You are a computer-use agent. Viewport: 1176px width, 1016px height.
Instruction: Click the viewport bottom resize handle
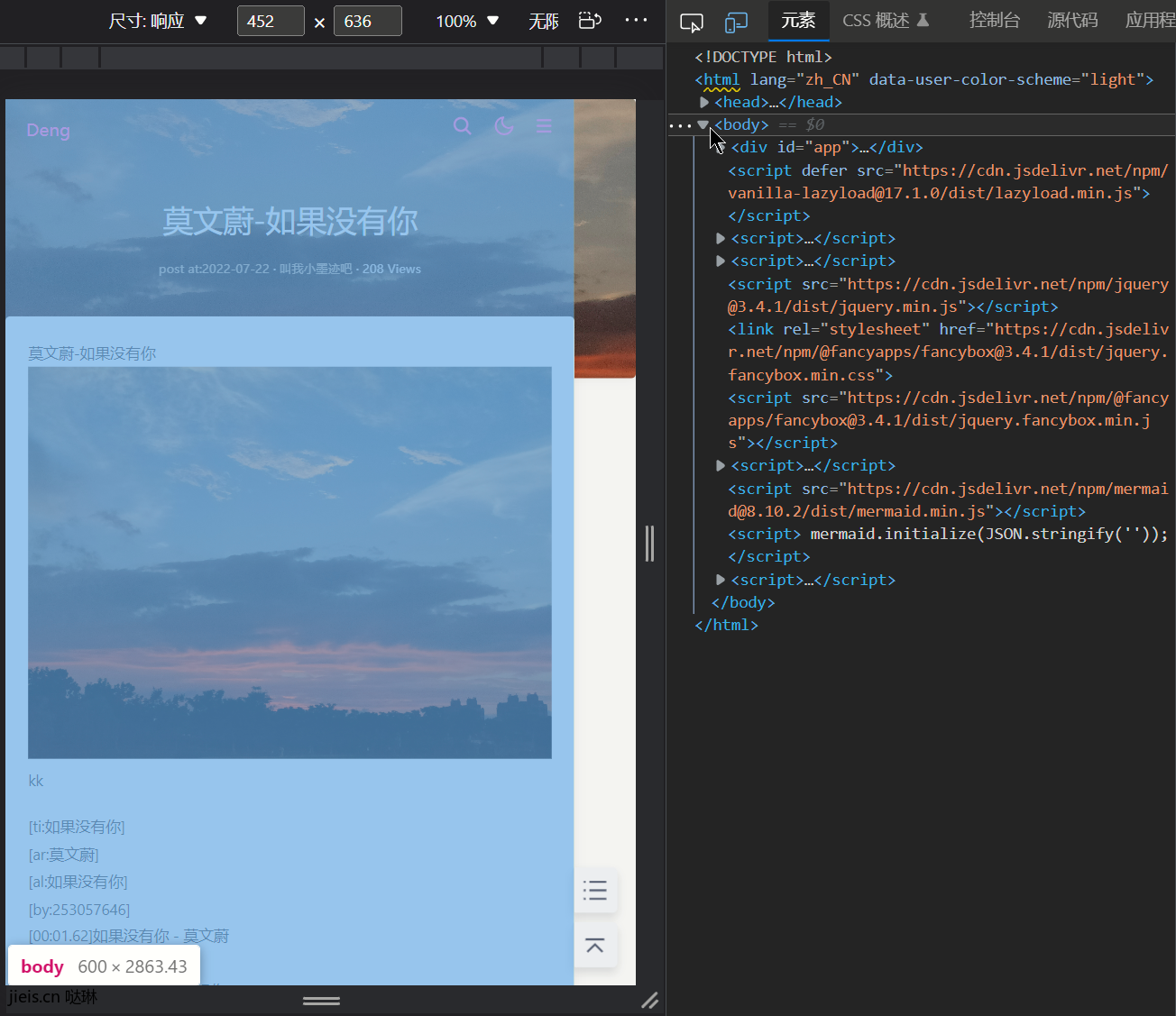321,1001
